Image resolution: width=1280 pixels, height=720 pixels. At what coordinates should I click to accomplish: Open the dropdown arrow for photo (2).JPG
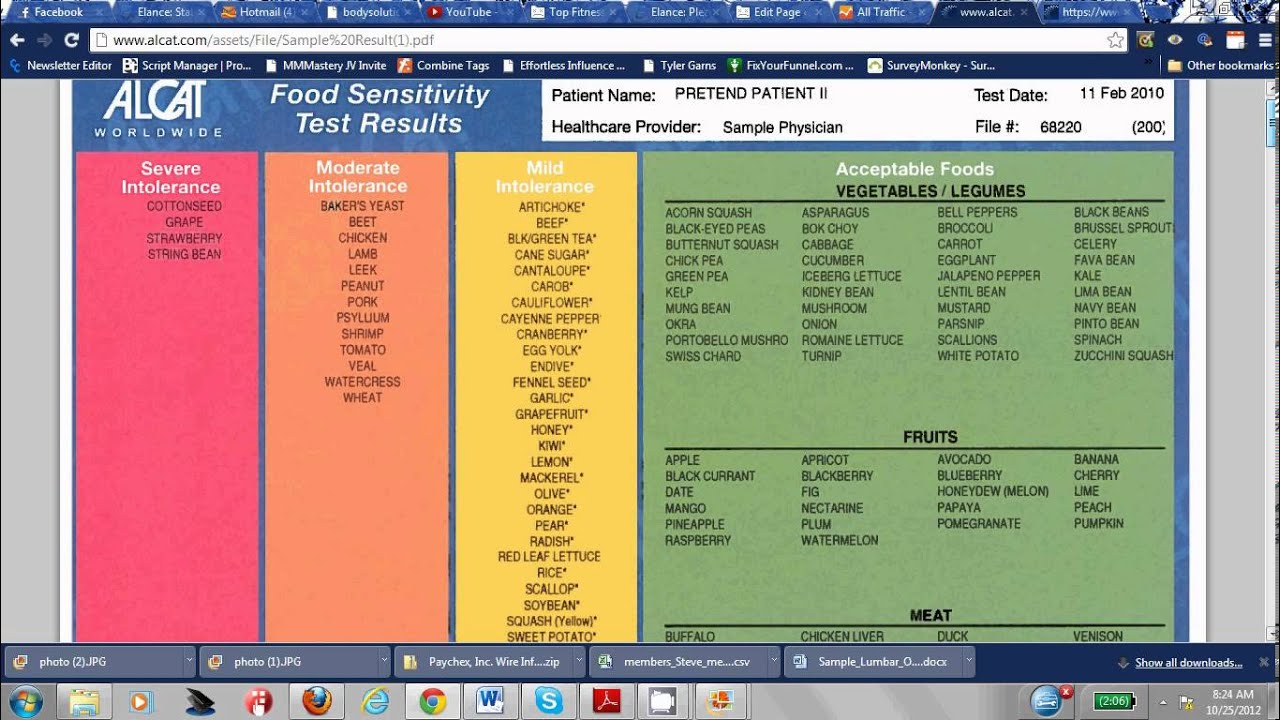tap(189, 662)
